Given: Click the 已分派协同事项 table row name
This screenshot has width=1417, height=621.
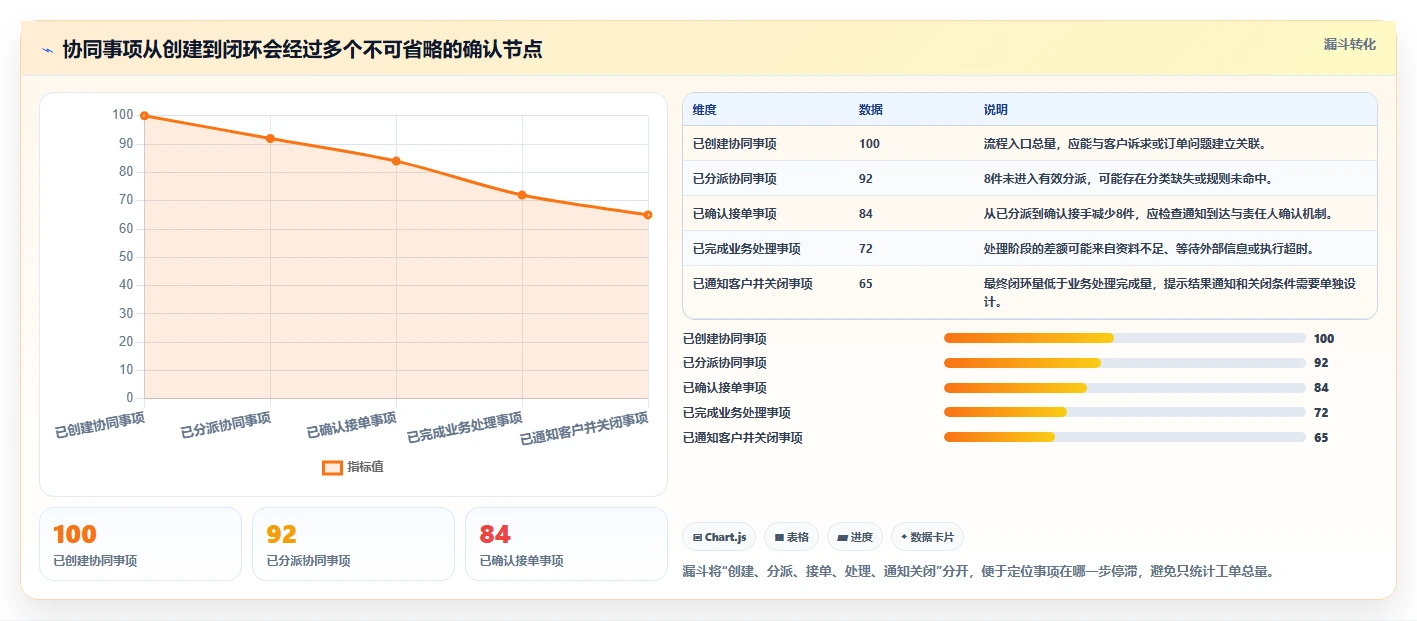Looking at the screenshot, I should [734, 179].
